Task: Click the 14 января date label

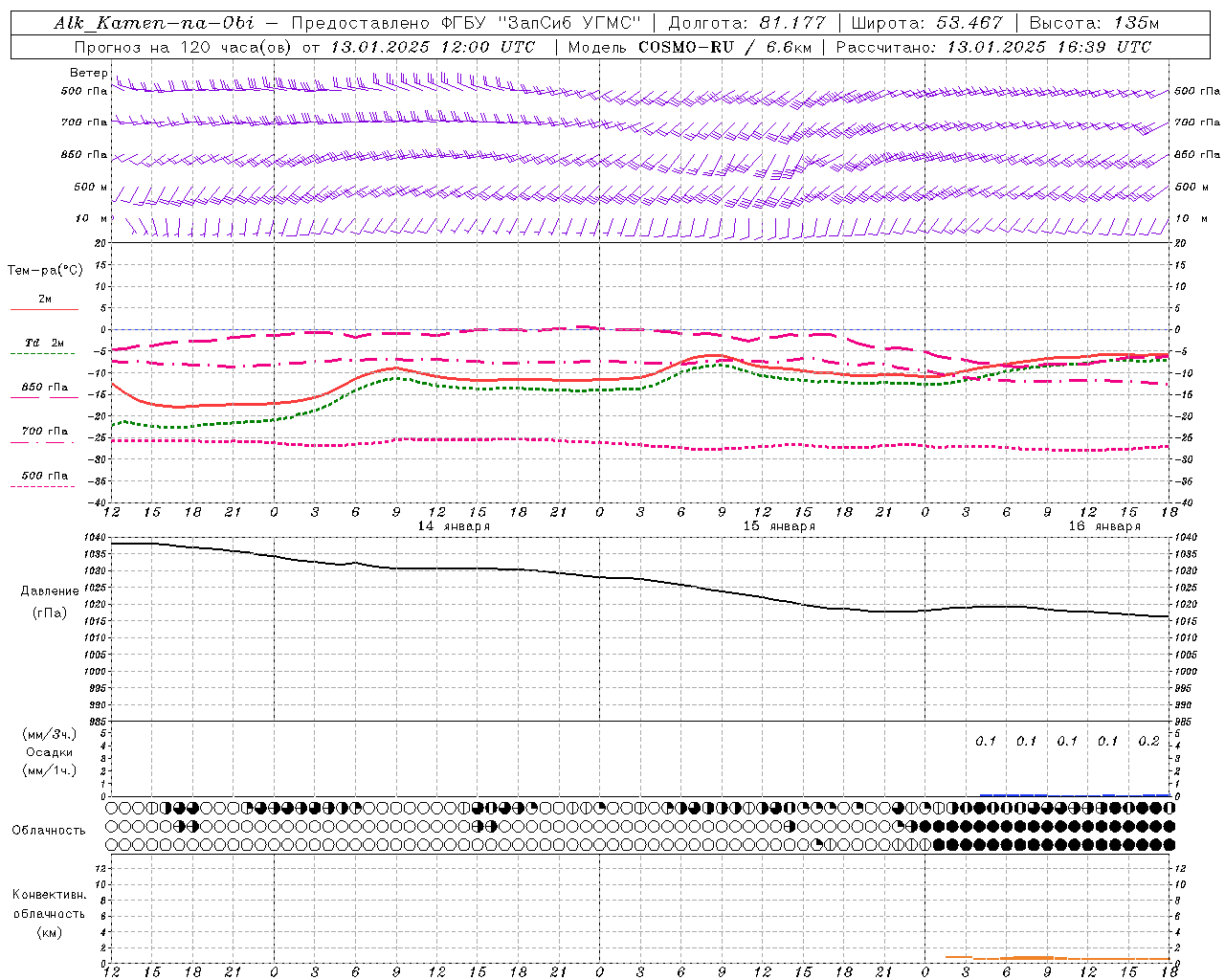Action: point(454,526)
